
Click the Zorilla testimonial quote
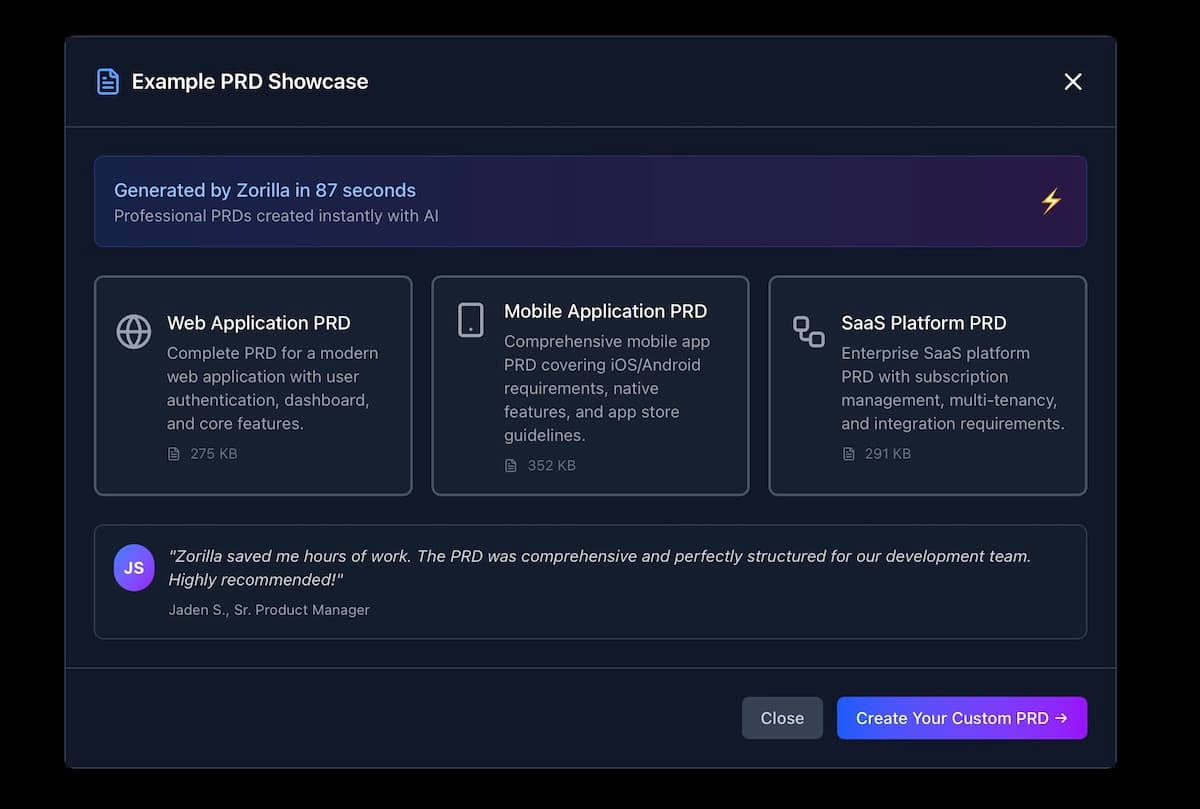point(600,568)
